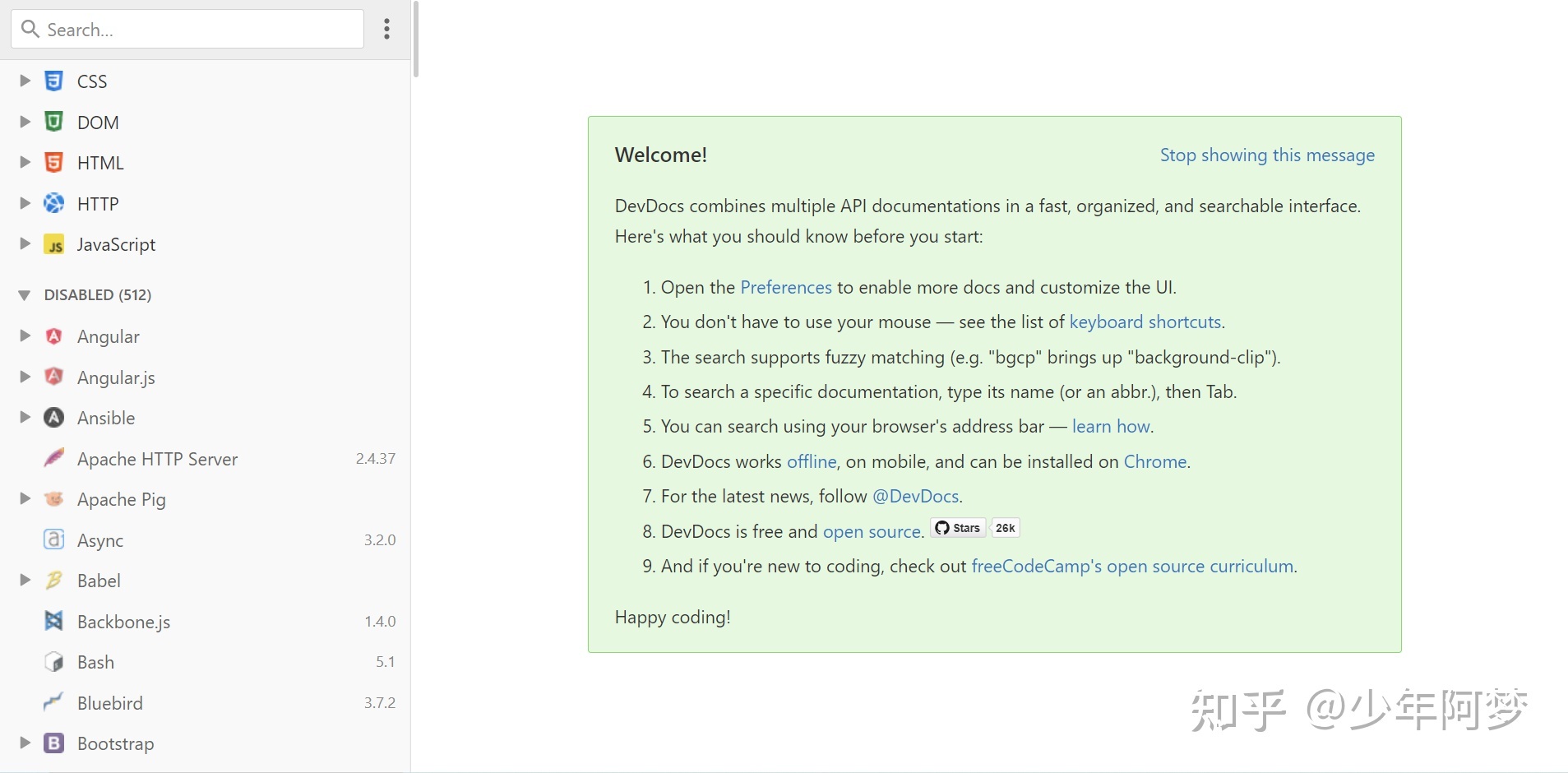Click the CSS documentation icon
1568x773 pixels.
[x=53, y=81]
